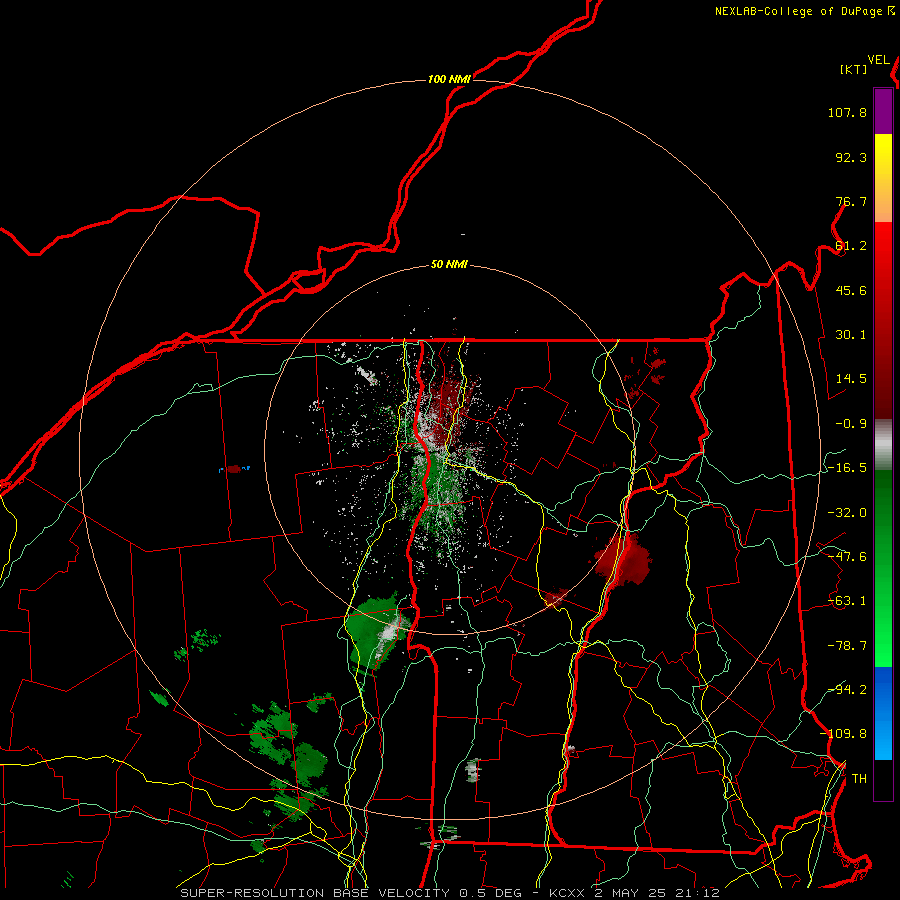Click the 100 NMI range ring label

449,79
